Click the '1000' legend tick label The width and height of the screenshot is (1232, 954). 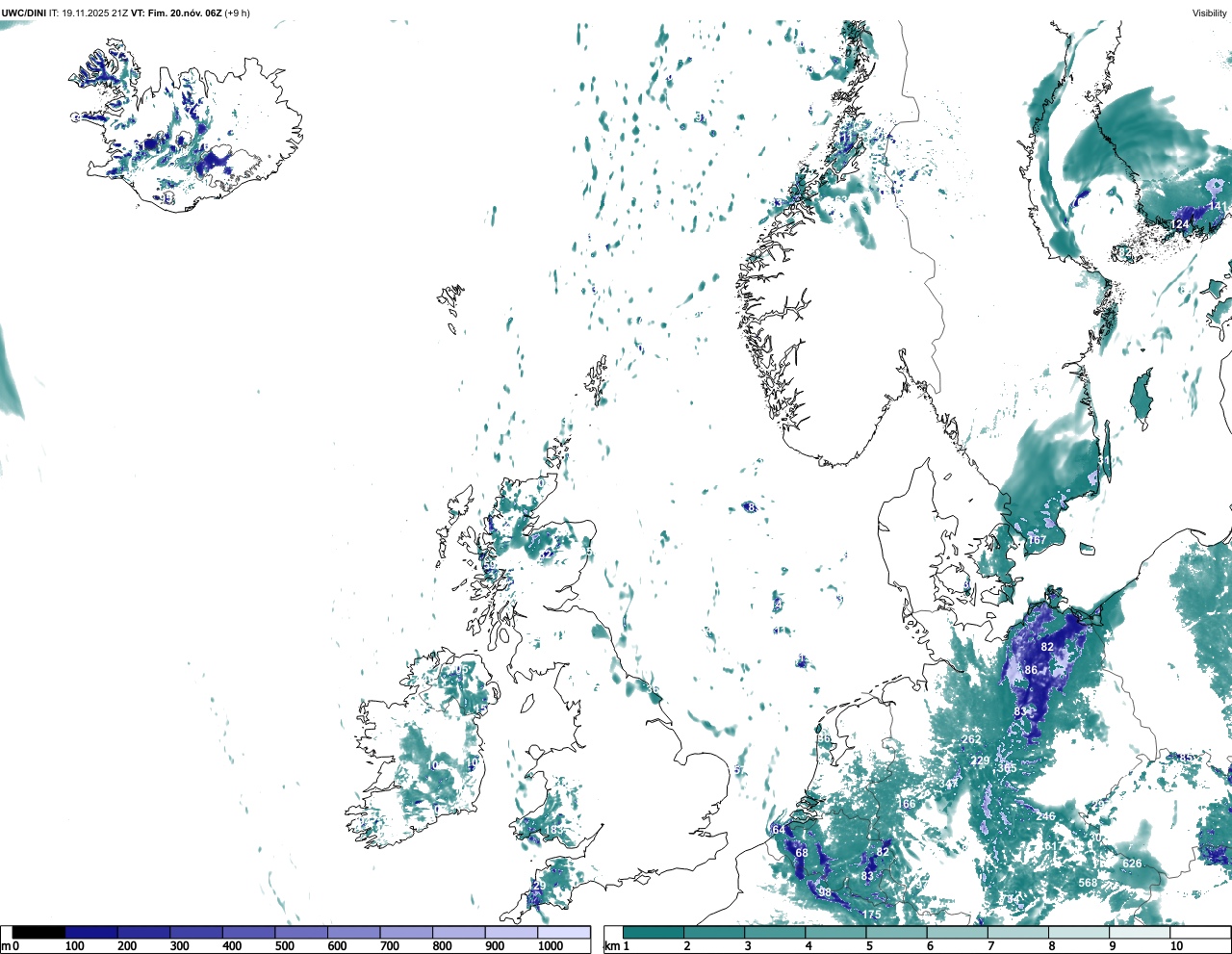click(551, 946)
